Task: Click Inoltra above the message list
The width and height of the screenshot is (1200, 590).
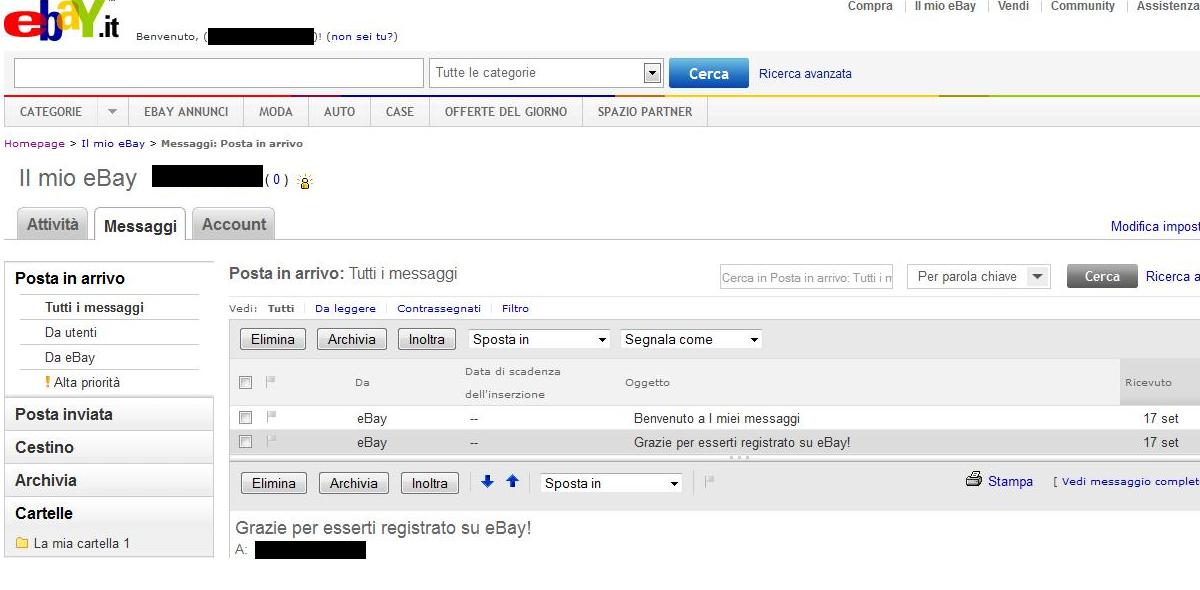Action: 427,339
